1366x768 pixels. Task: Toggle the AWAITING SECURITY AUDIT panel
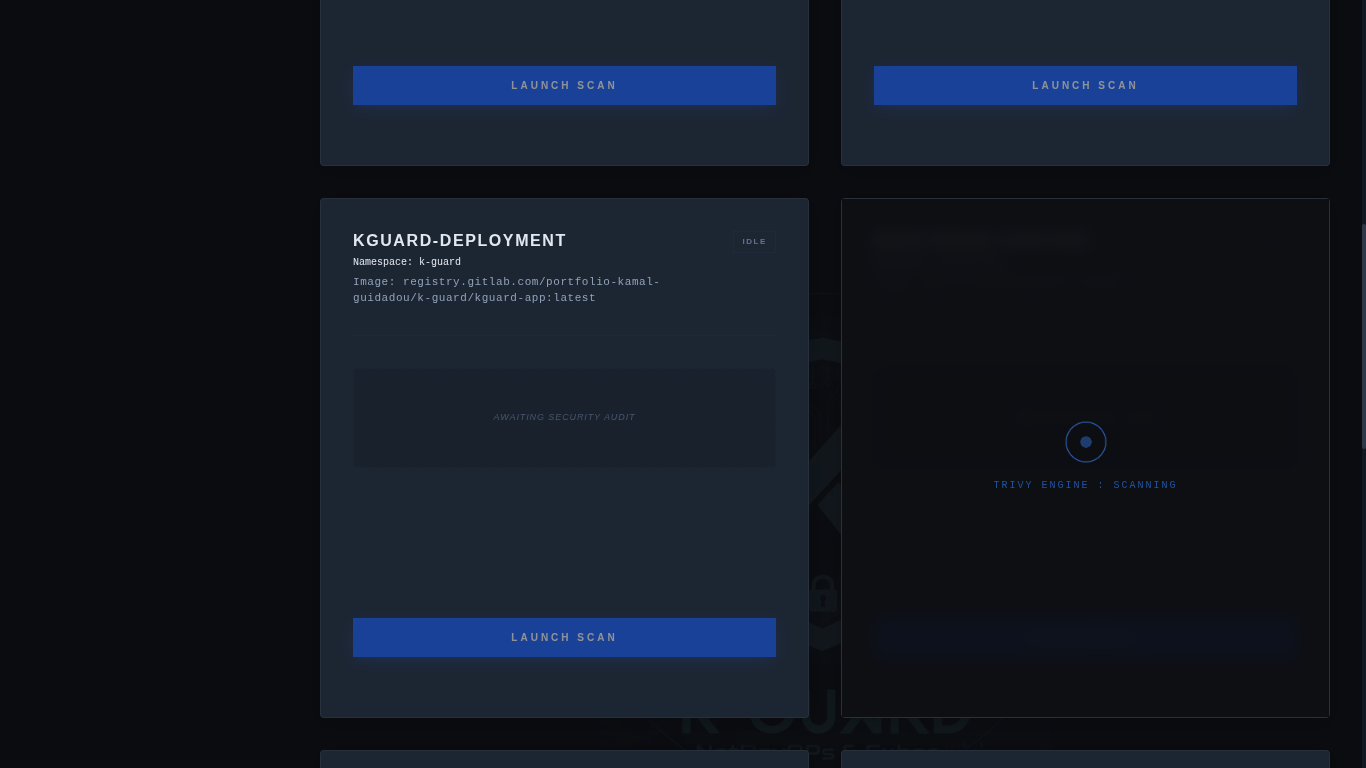tap(564, 417)
